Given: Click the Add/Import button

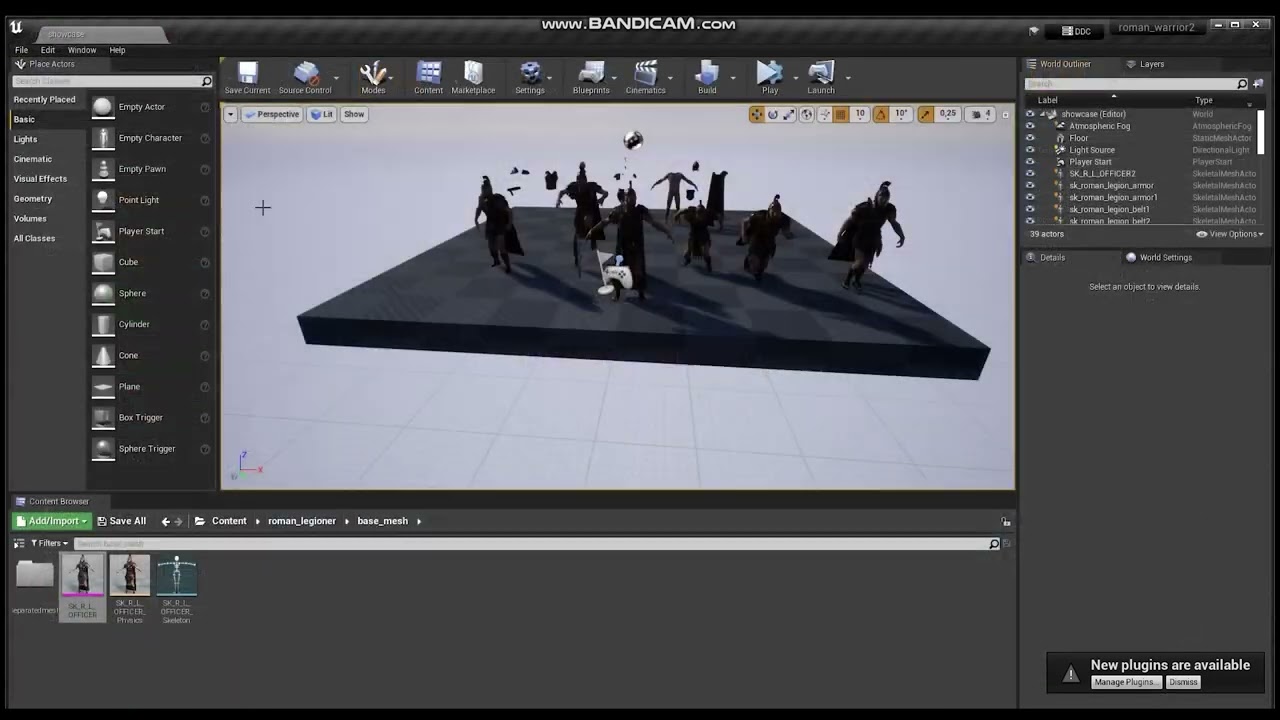Looking at the screenshot, I should click(x=52, y=521).
